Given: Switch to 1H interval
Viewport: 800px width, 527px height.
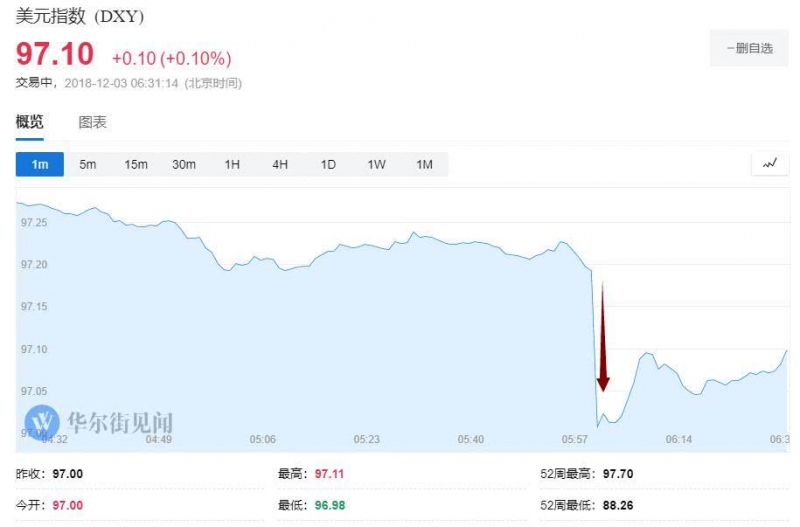Looking at the screenshot, I should (232, 164).
